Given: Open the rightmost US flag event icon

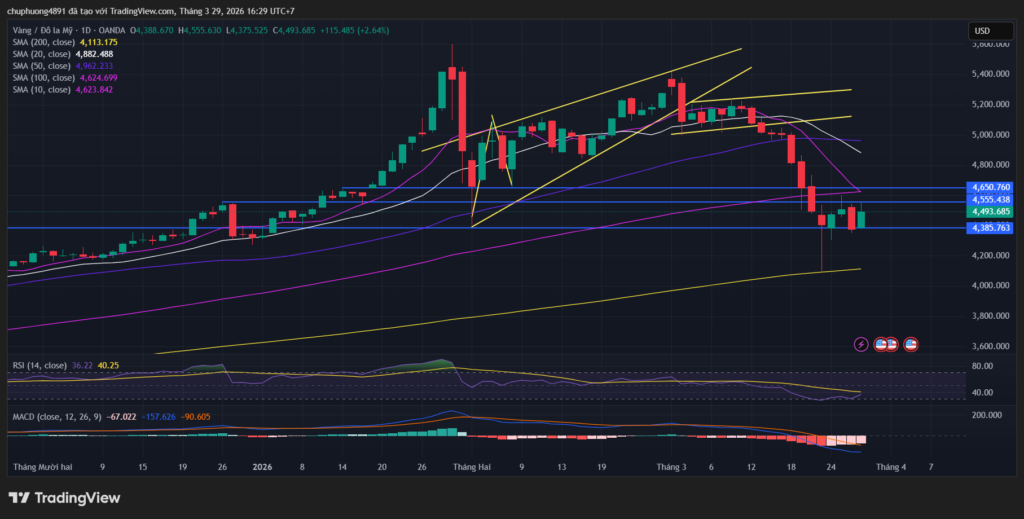Looking at the screenshot, I should point(911,344).
